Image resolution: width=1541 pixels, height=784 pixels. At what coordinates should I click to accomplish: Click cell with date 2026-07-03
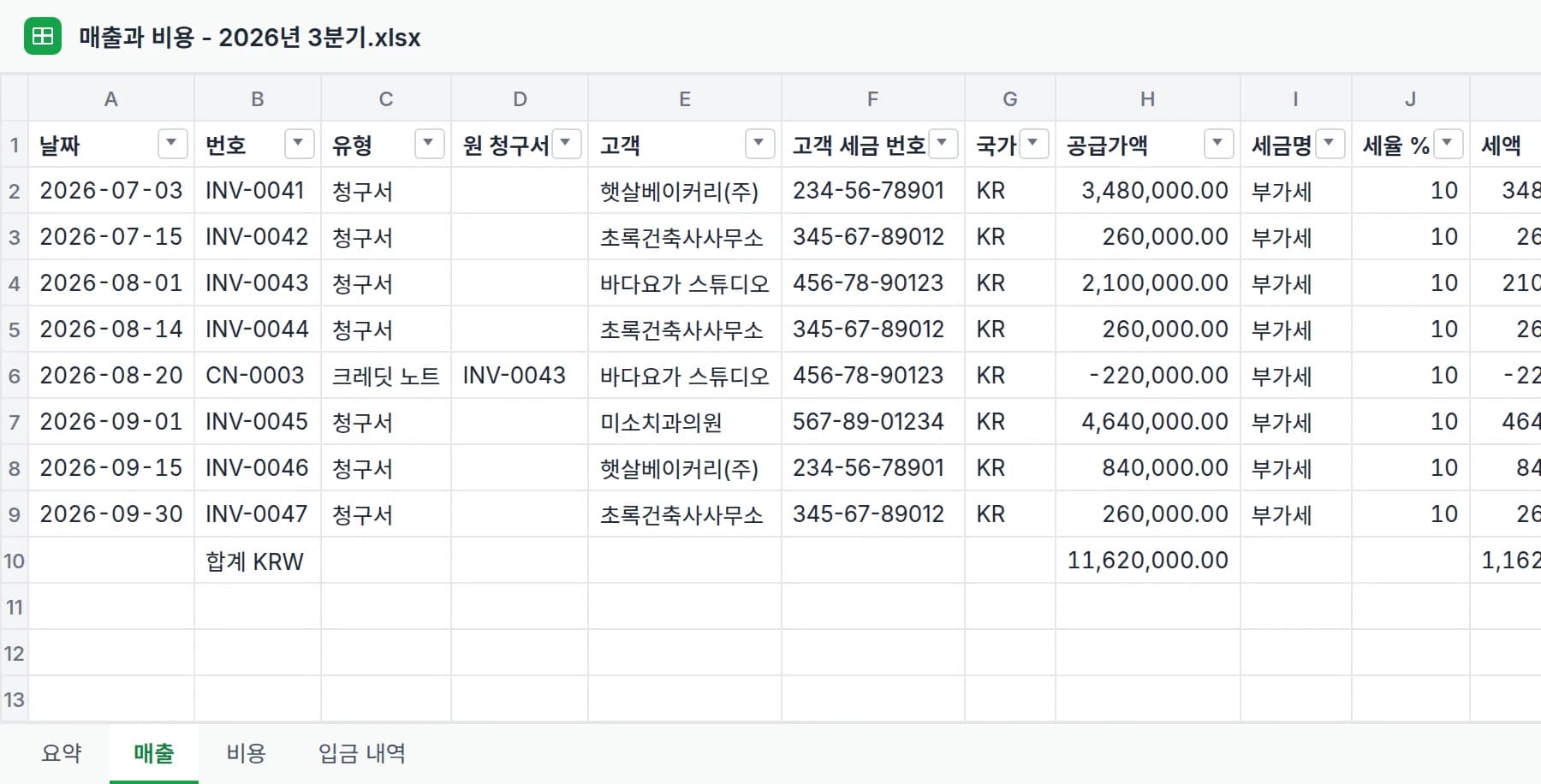pos(111,191)
